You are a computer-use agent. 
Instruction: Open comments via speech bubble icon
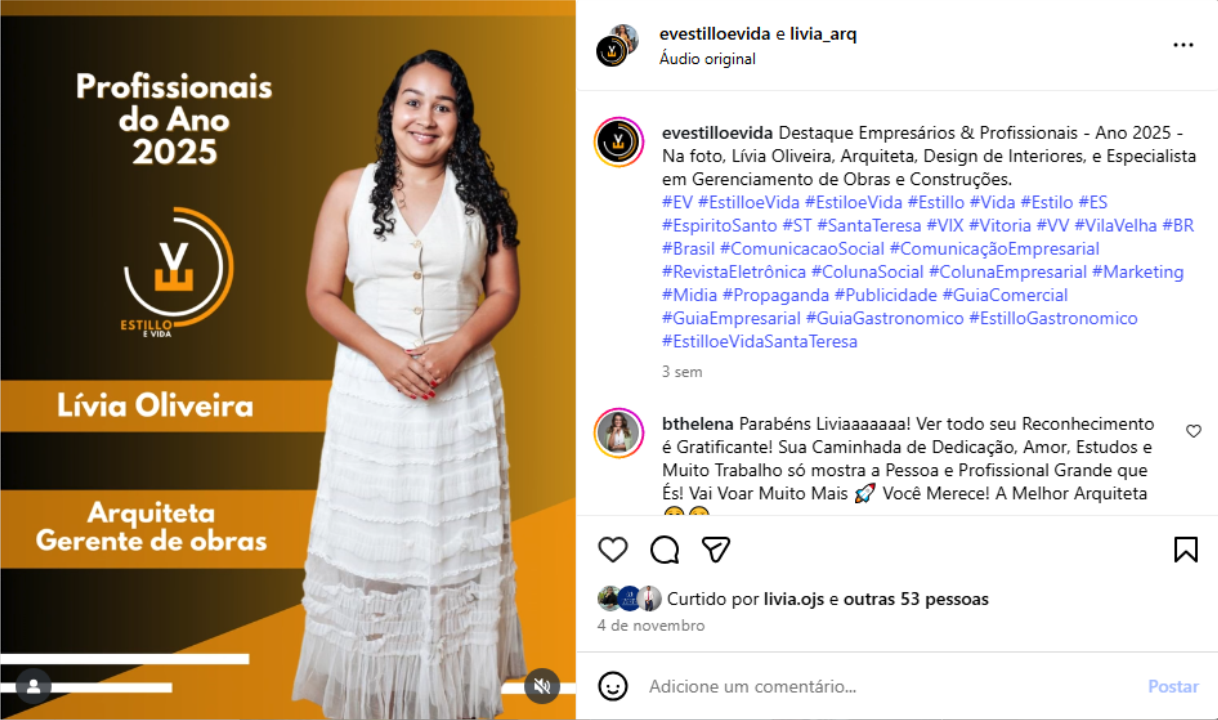coord(664,549)
